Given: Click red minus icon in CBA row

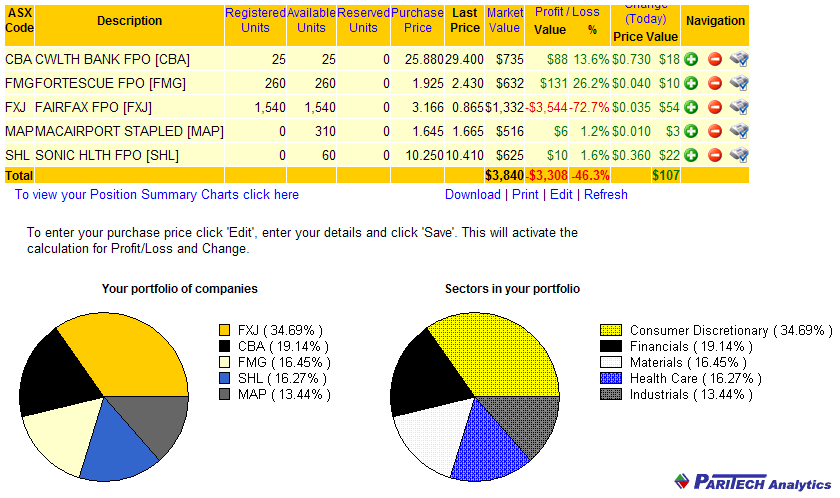Looking at the screenshot, I should (x=715, y=59).
